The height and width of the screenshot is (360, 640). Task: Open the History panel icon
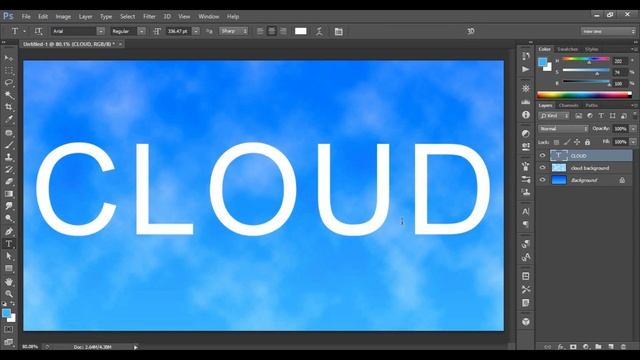(x=526, y=56)
